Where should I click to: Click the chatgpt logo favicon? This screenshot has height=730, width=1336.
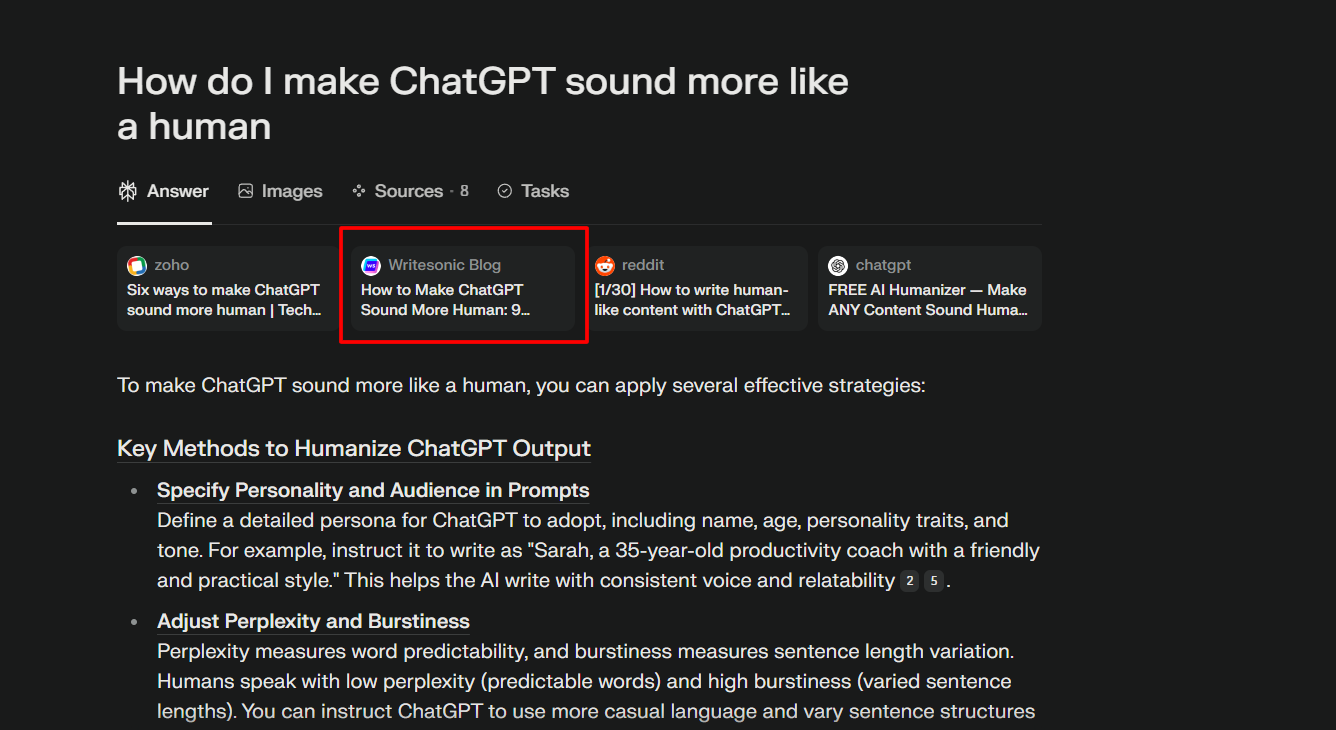tap(838, 266)
